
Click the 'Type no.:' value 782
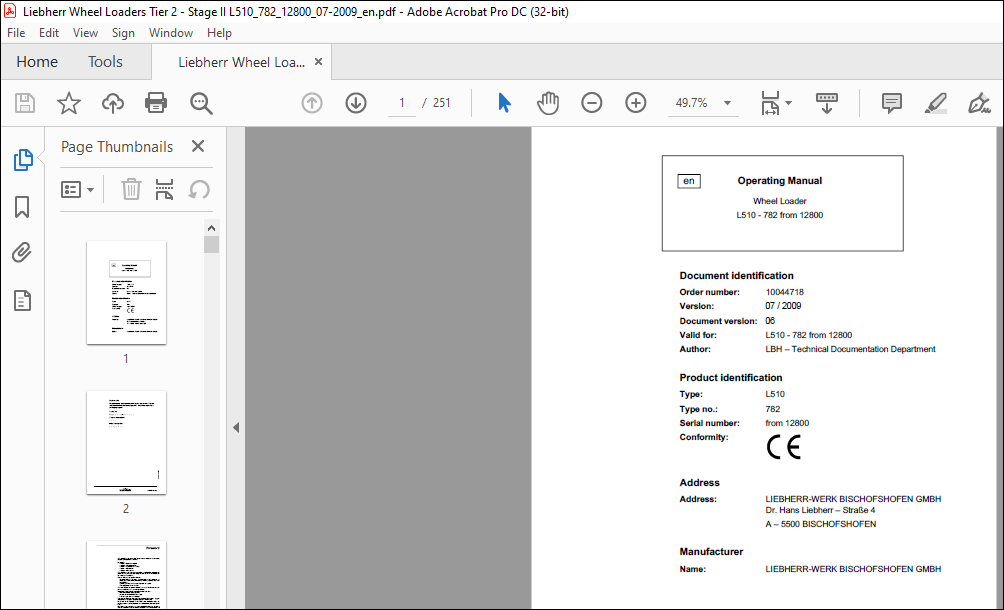pyautogui.click(x=773, y=409)
